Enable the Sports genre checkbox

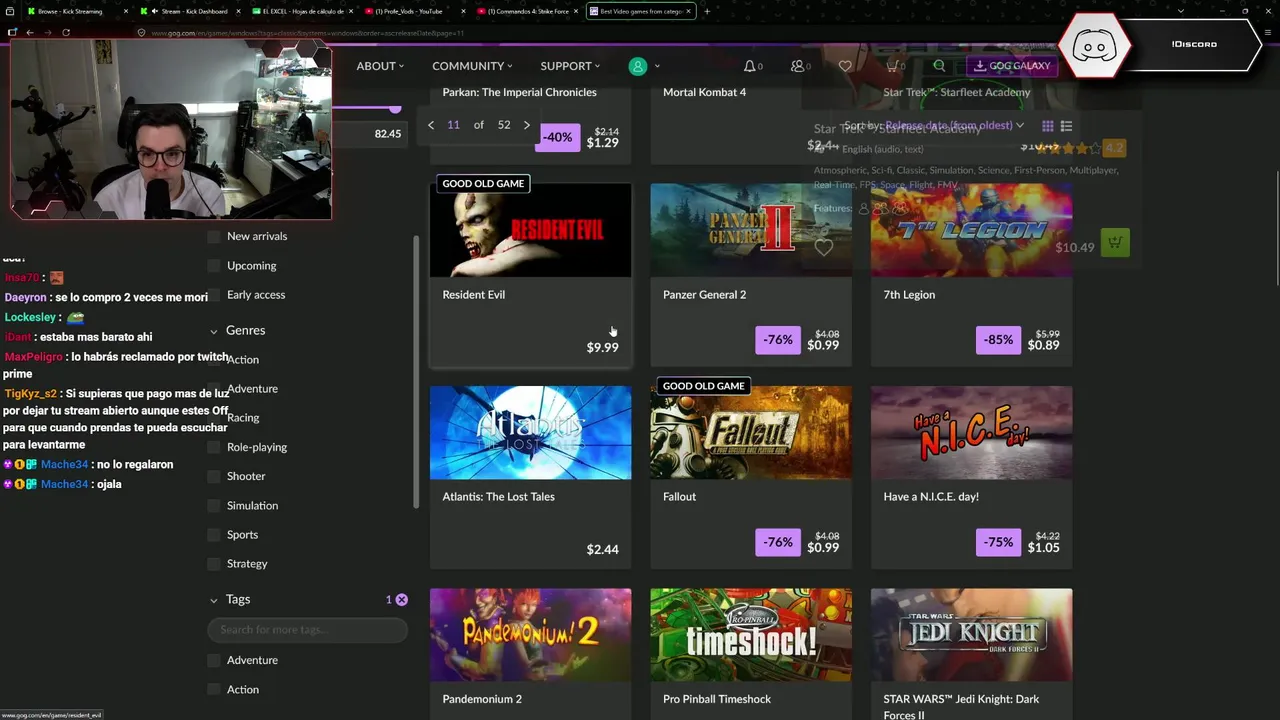pos(213,535)
